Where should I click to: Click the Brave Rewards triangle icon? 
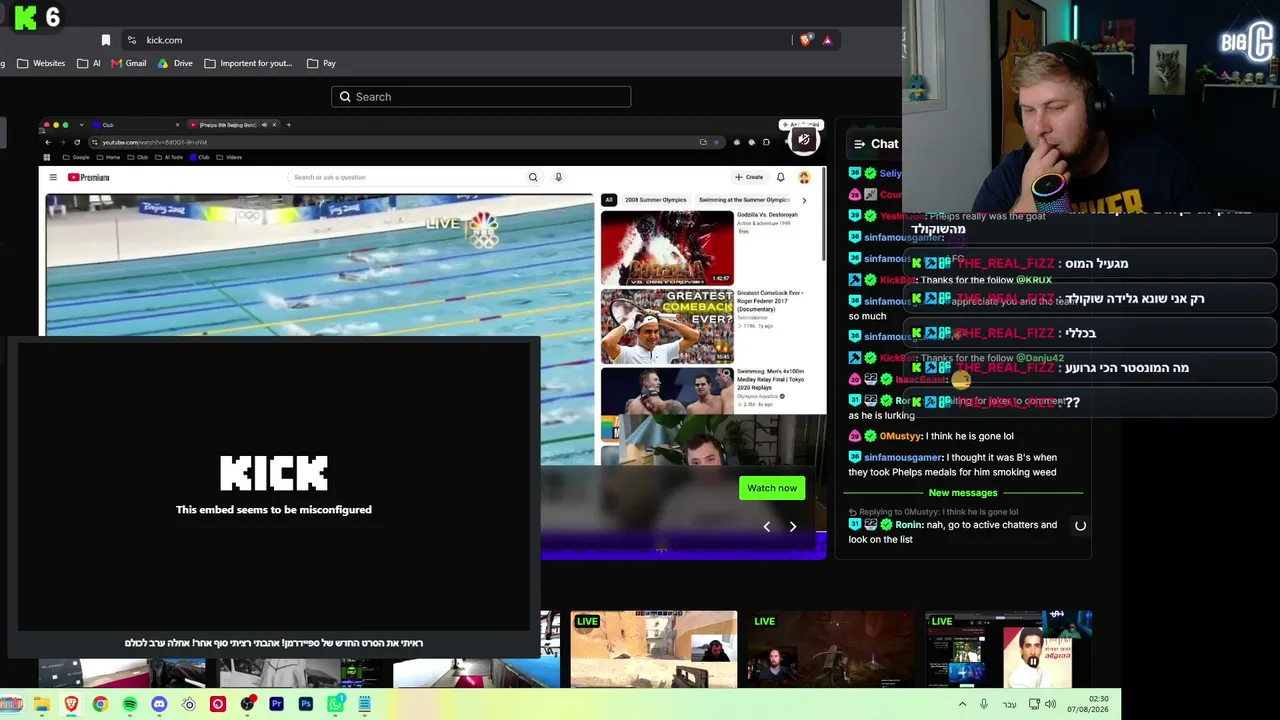(x=827, y=40)
